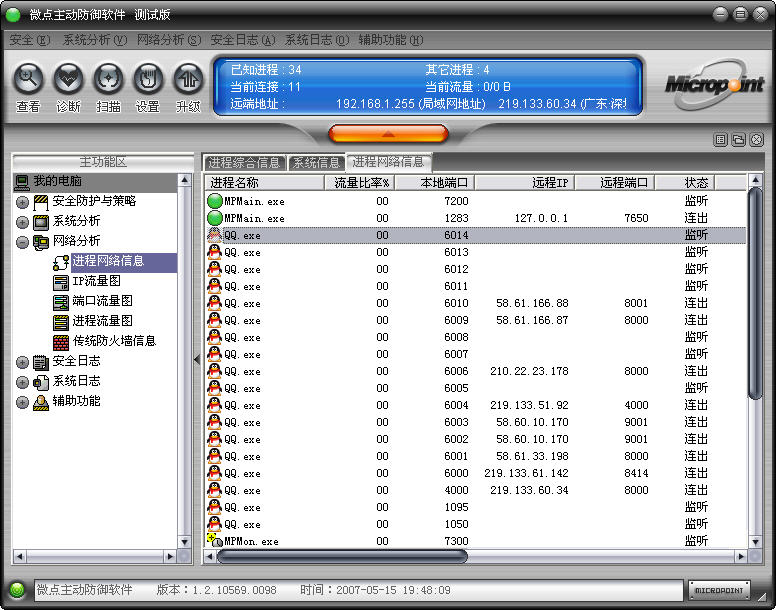
Task: Sort by 进程名称 column header
Action: [264, 183]
